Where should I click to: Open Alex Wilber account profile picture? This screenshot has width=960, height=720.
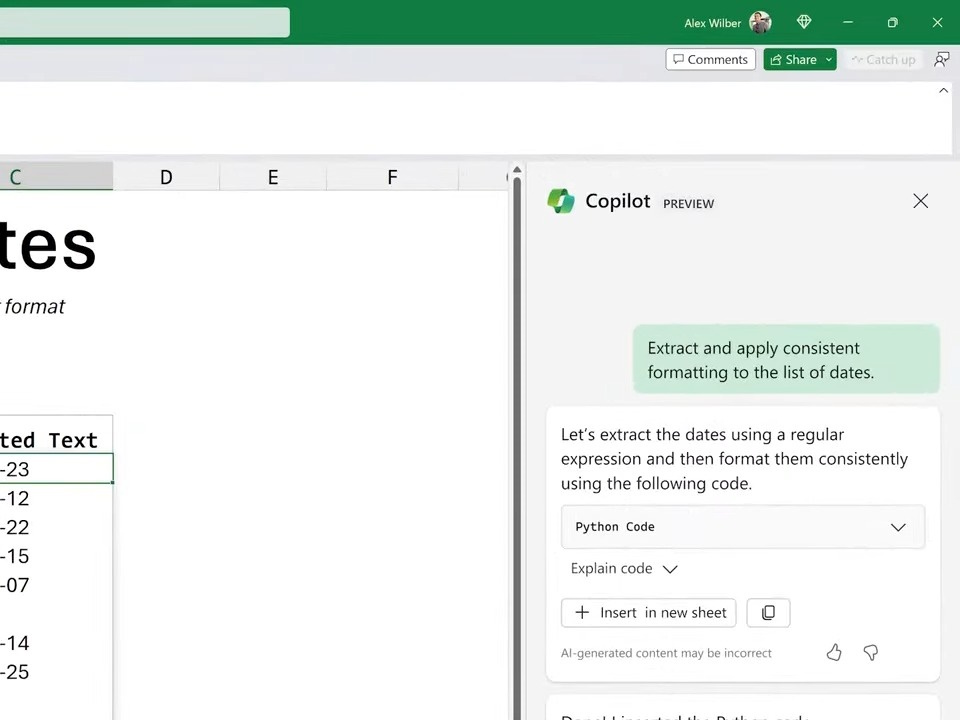click(760, 23)
